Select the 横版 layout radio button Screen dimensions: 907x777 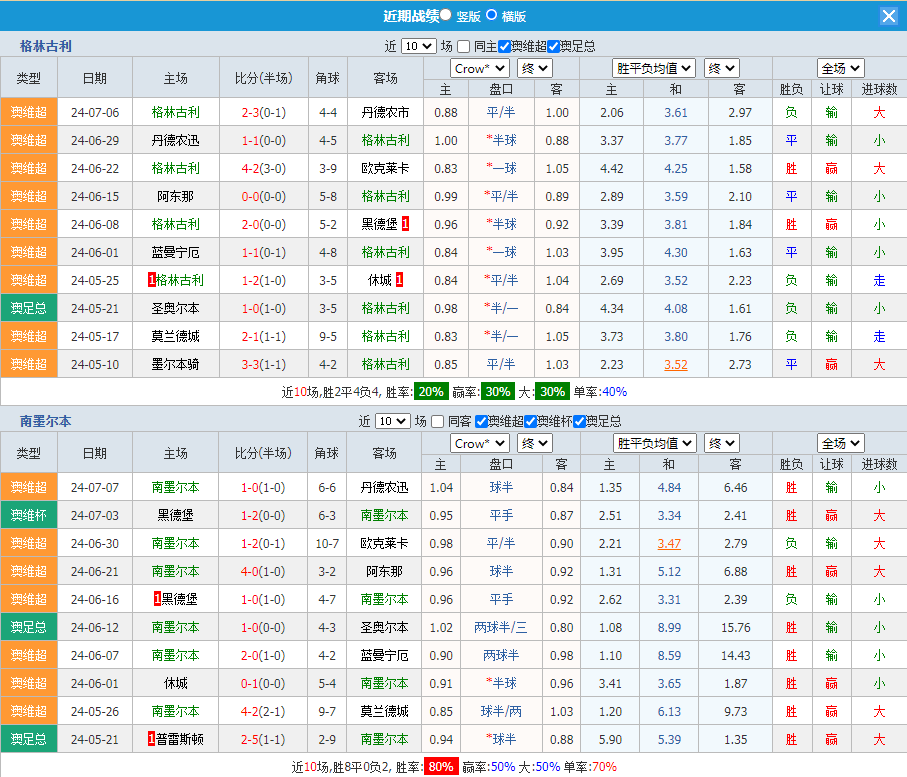[492, 15]
